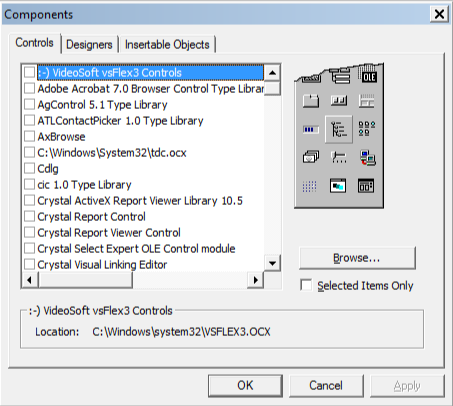
Task: Check the cic 1.0 Type Library checkbox
Action: 30,184
